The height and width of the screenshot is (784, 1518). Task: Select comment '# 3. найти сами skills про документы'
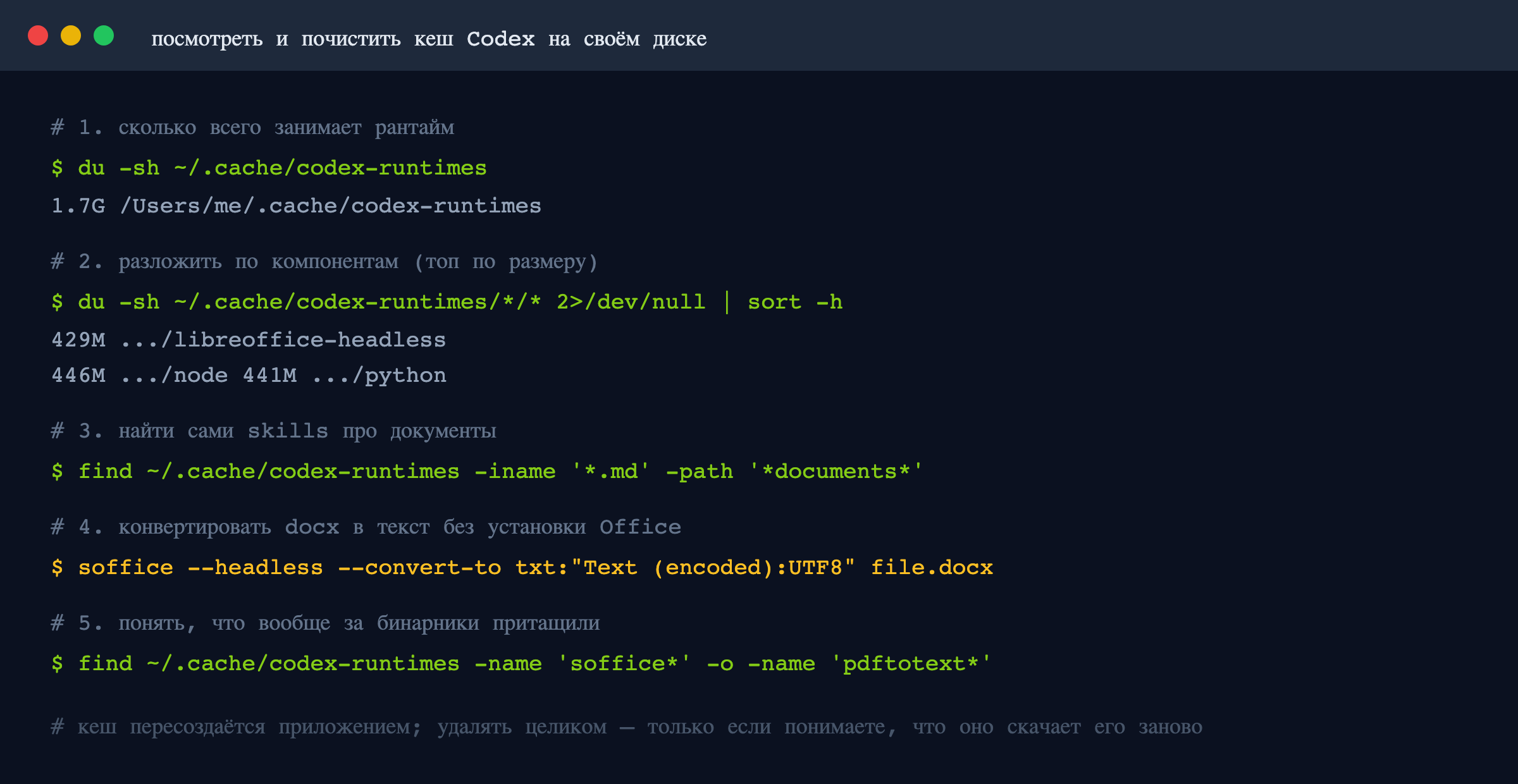(x=273, y=431)
